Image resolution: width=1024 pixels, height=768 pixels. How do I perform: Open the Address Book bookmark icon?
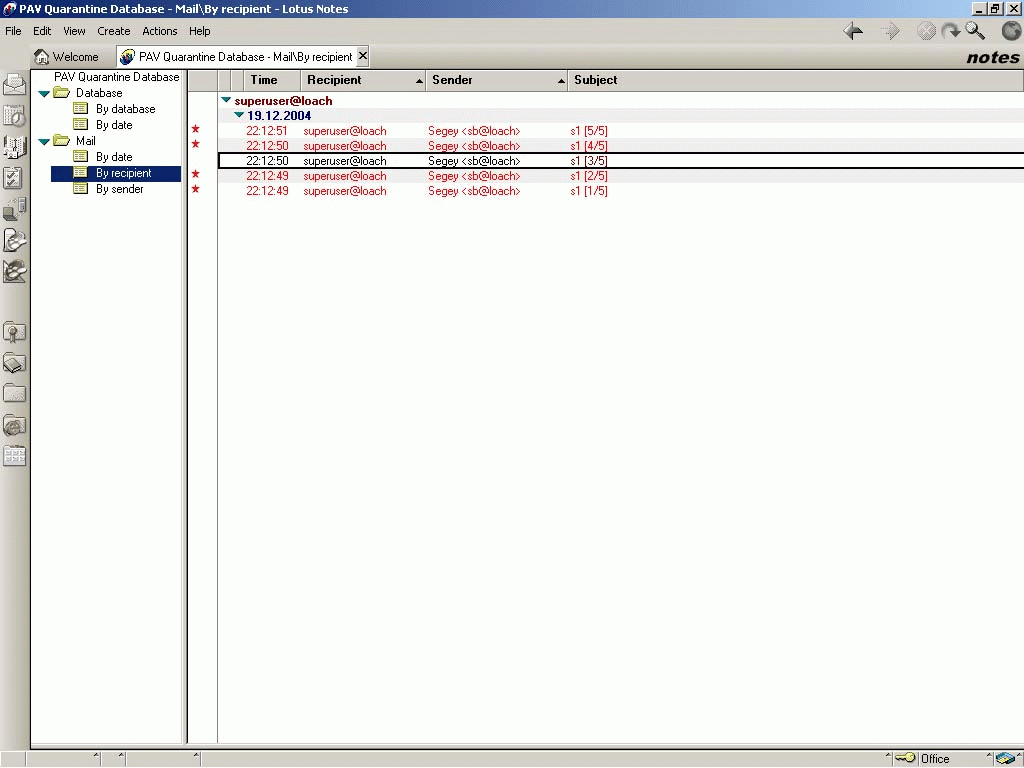pyautogui.click(x=14, y=147)
